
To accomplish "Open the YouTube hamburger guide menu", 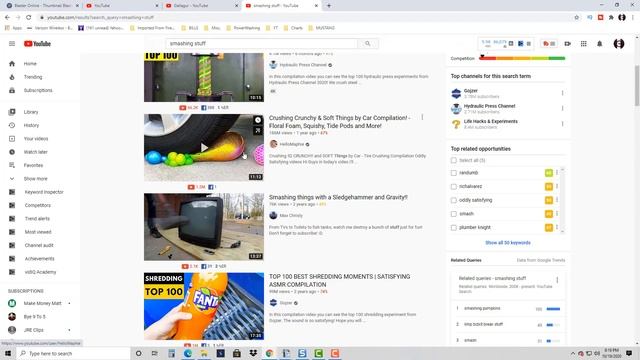I will tap(12, 44).
